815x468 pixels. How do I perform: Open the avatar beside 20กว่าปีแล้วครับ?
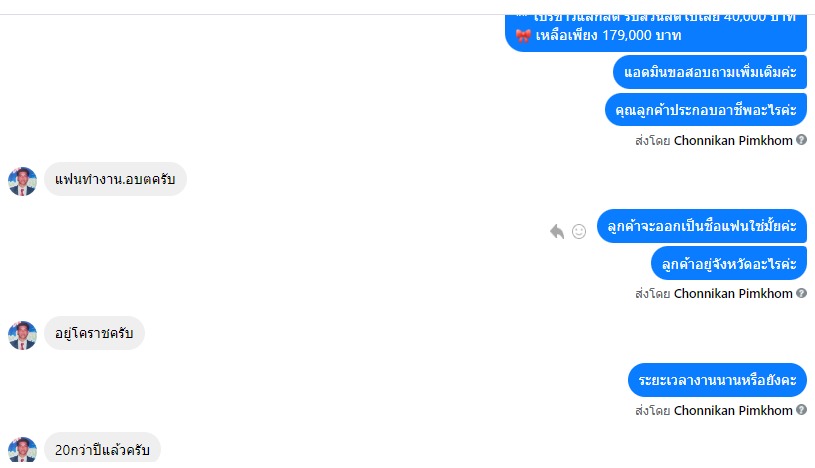[x=22, y=450]
